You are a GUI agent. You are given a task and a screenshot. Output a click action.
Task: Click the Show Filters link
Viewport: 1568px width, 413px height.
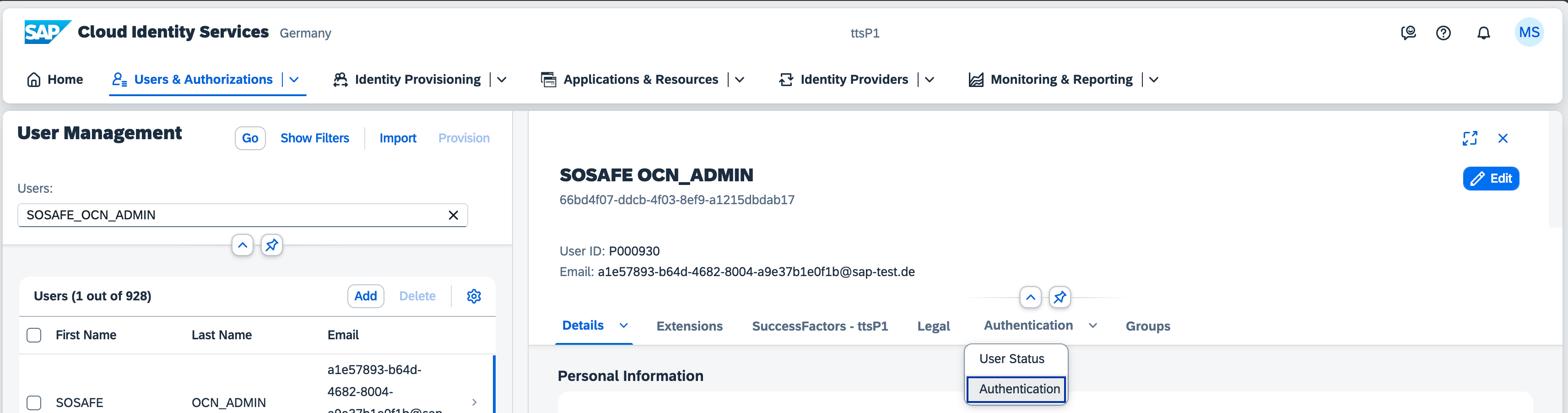click(315, 138)
